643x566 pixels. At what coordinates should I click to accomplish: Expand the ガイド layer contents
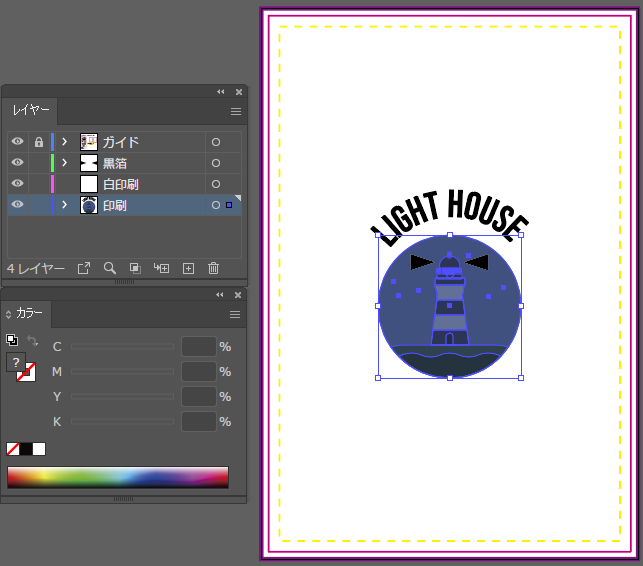(x=64, y=142)
